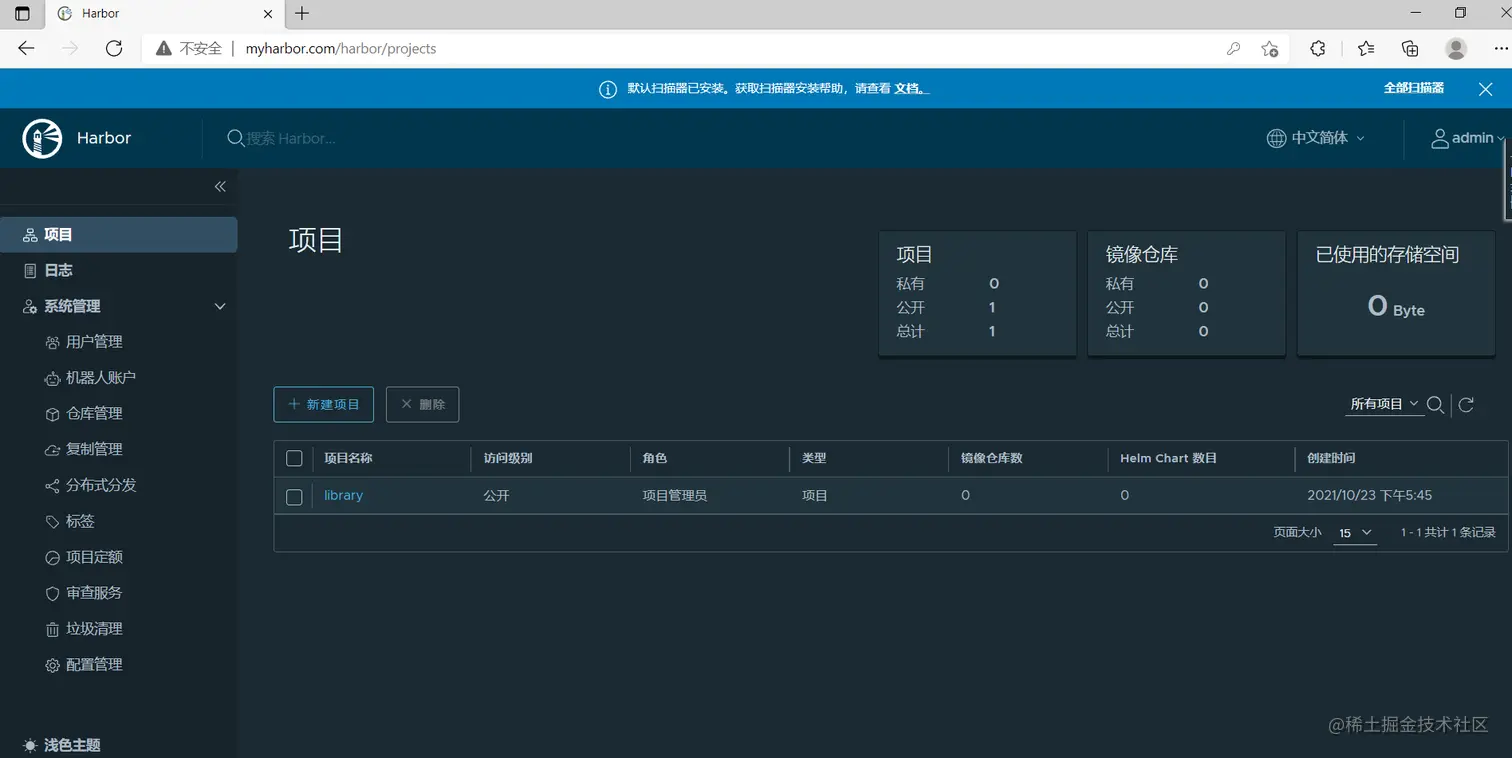
Task: Click the 2021/10/23 下午5:45 creation time cell
Action: [x=1369, y=495]
